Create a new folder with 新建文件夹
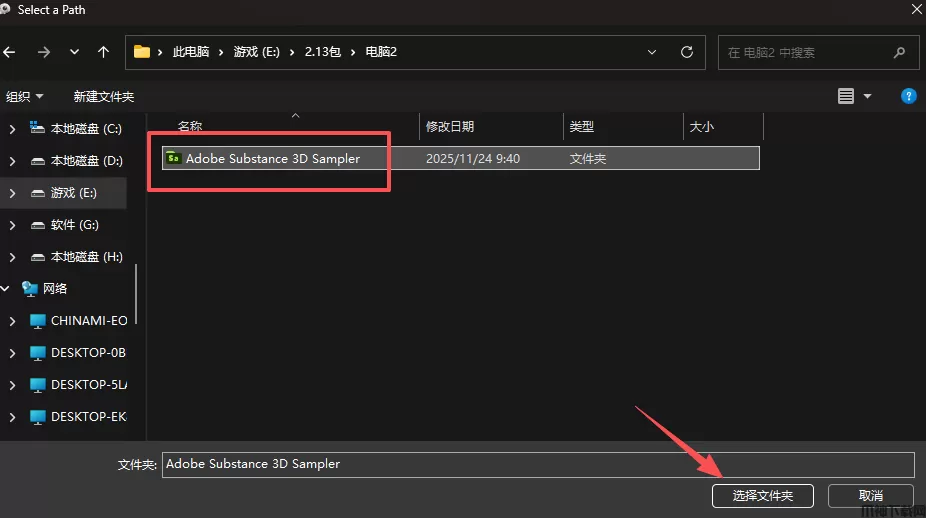The height and width of the screenshot is (518, 926). pos(104,96)
